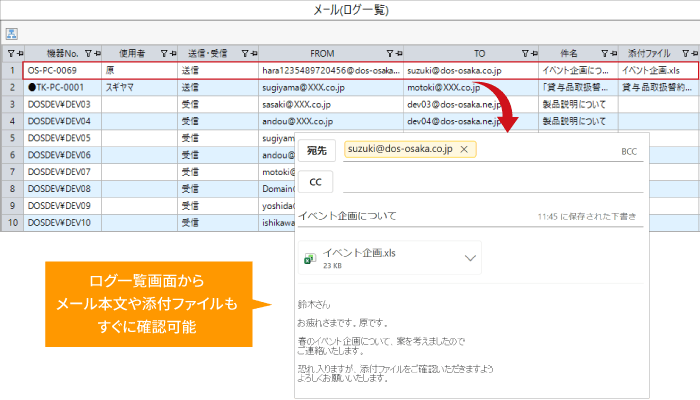Viewport: 700px width, 400px height.
Task: Click 件名 cell 「貸与品取扱替... in row 2
Action: 579,88
